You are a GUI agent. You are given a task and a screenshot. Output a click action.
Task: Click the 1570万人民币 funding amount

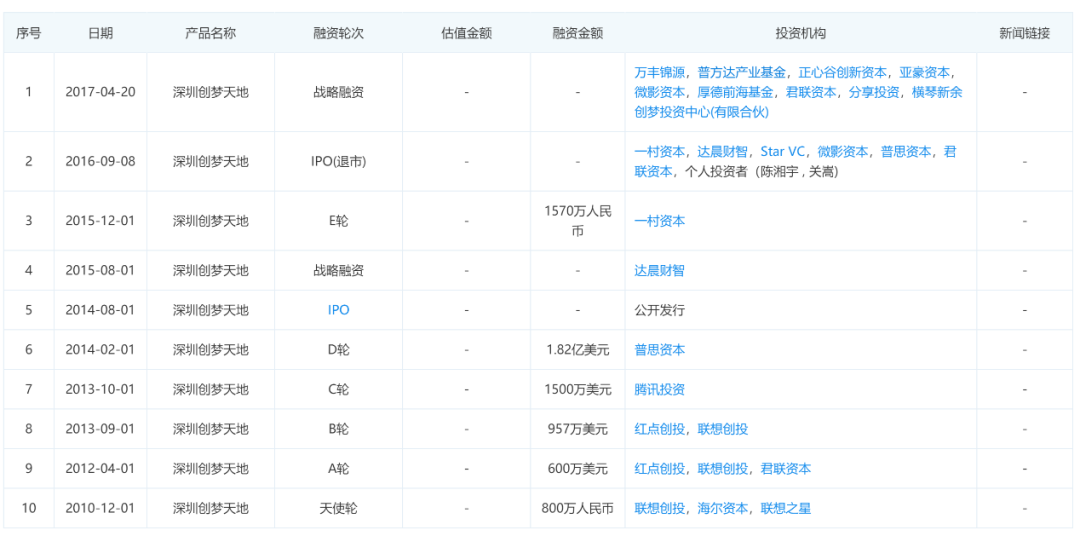(578, 221)
